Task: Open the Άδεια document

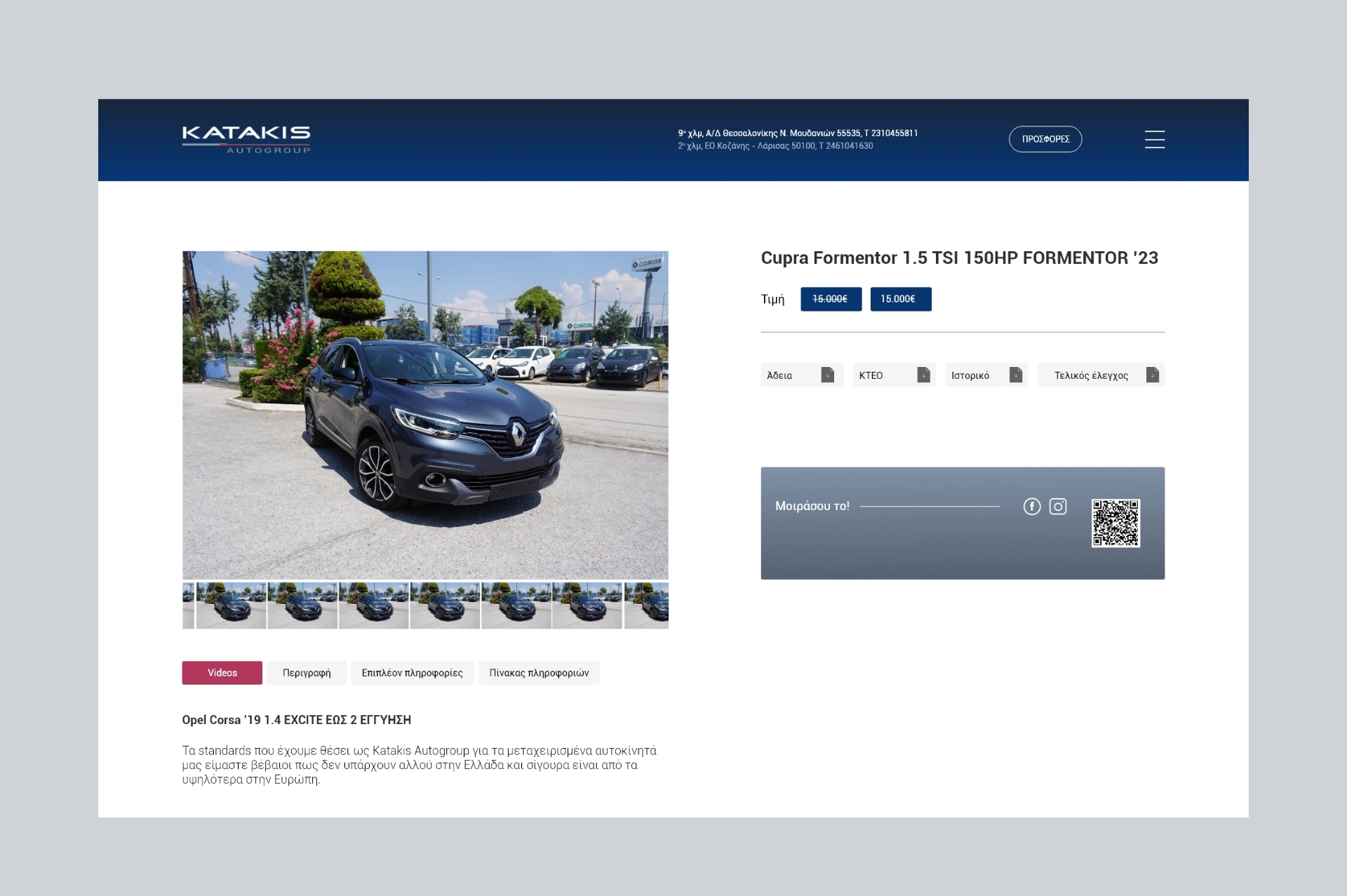Action: click(802, 375)
